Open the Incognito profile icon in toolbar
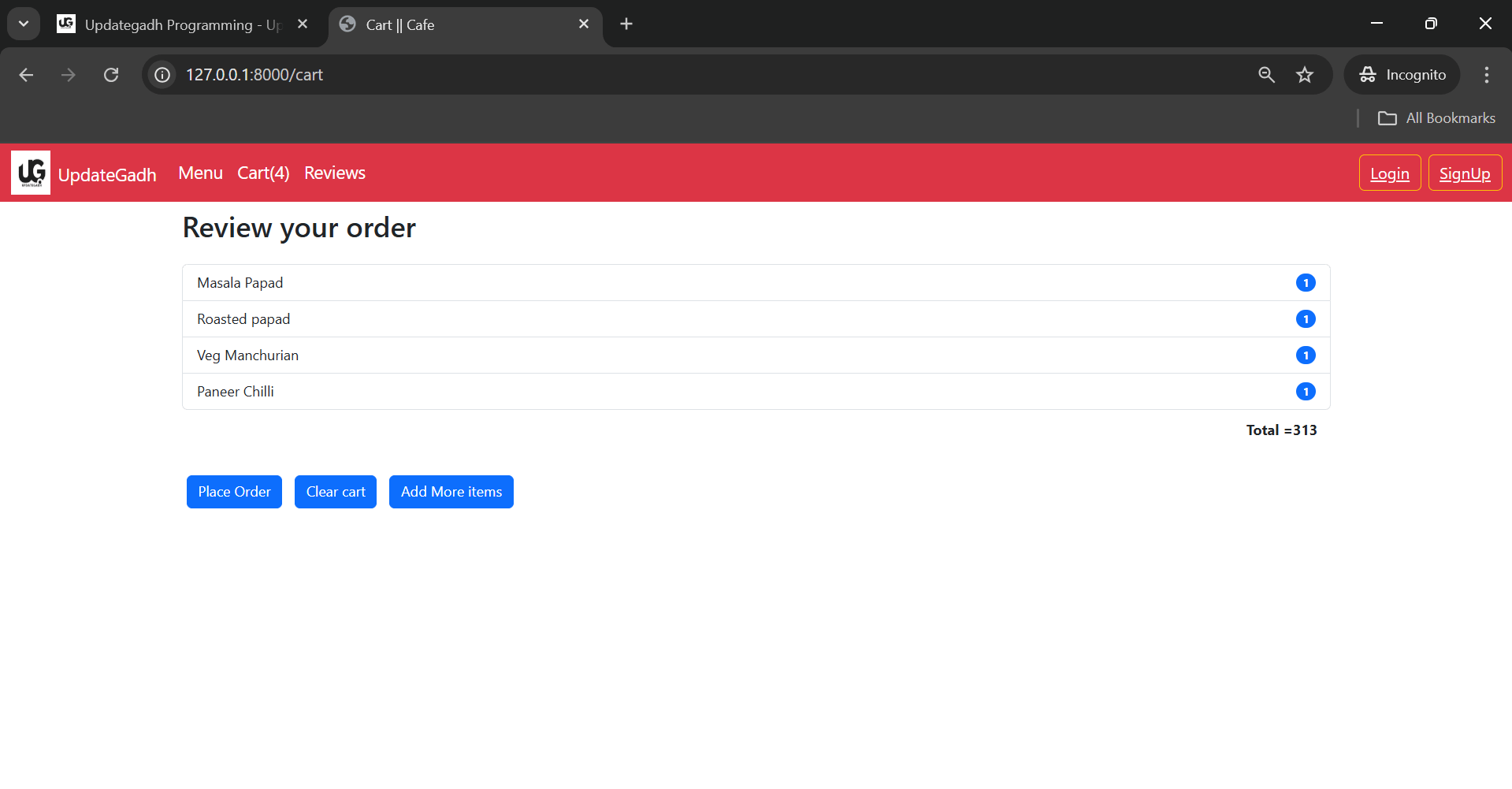Screen dimensions: 1512x789 1369,74
